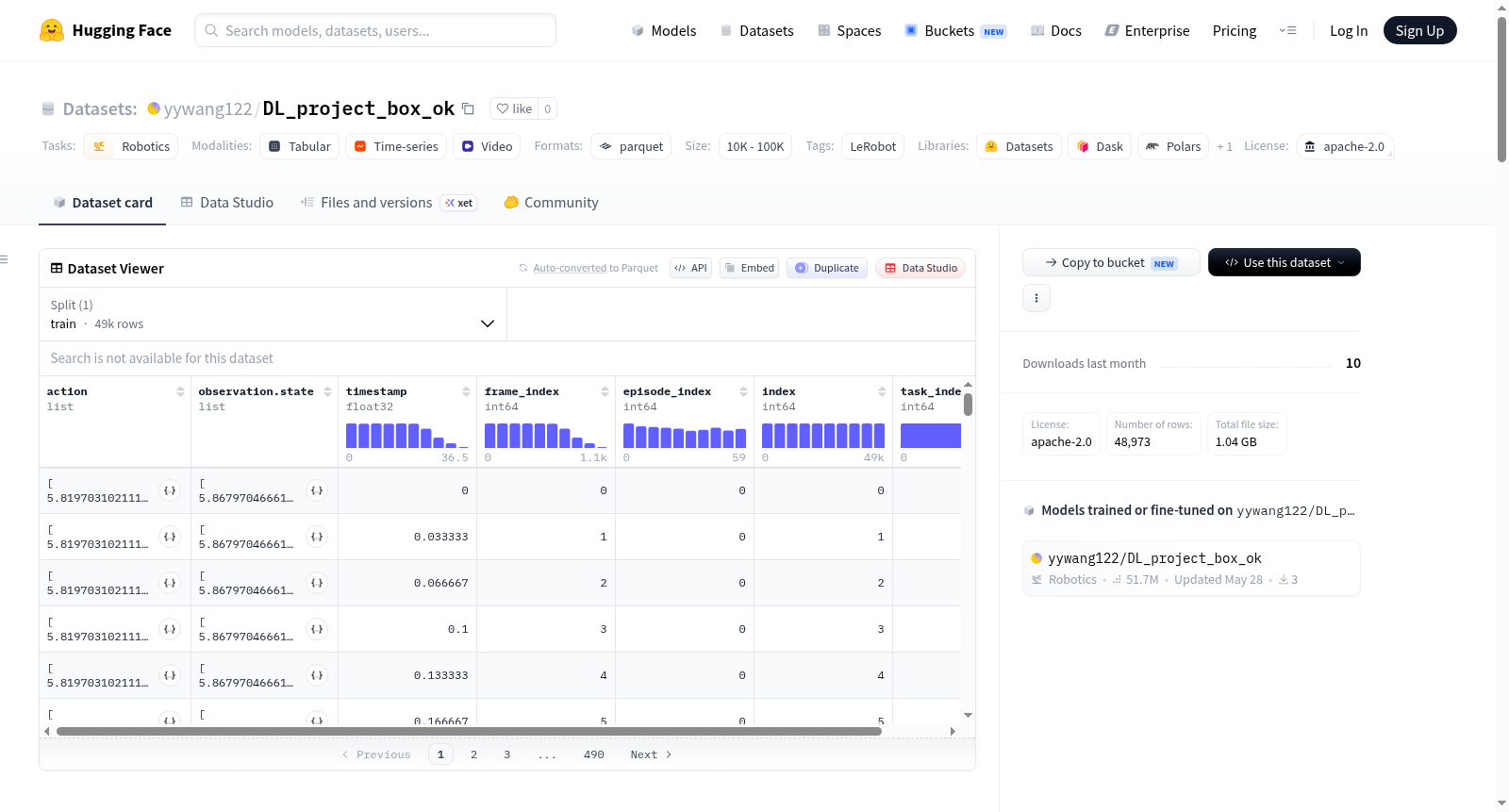The width and height of the screenshot is (1509, 812).
Task: Go to page 2 of the dataset rows
Action: tap(473, 754)
